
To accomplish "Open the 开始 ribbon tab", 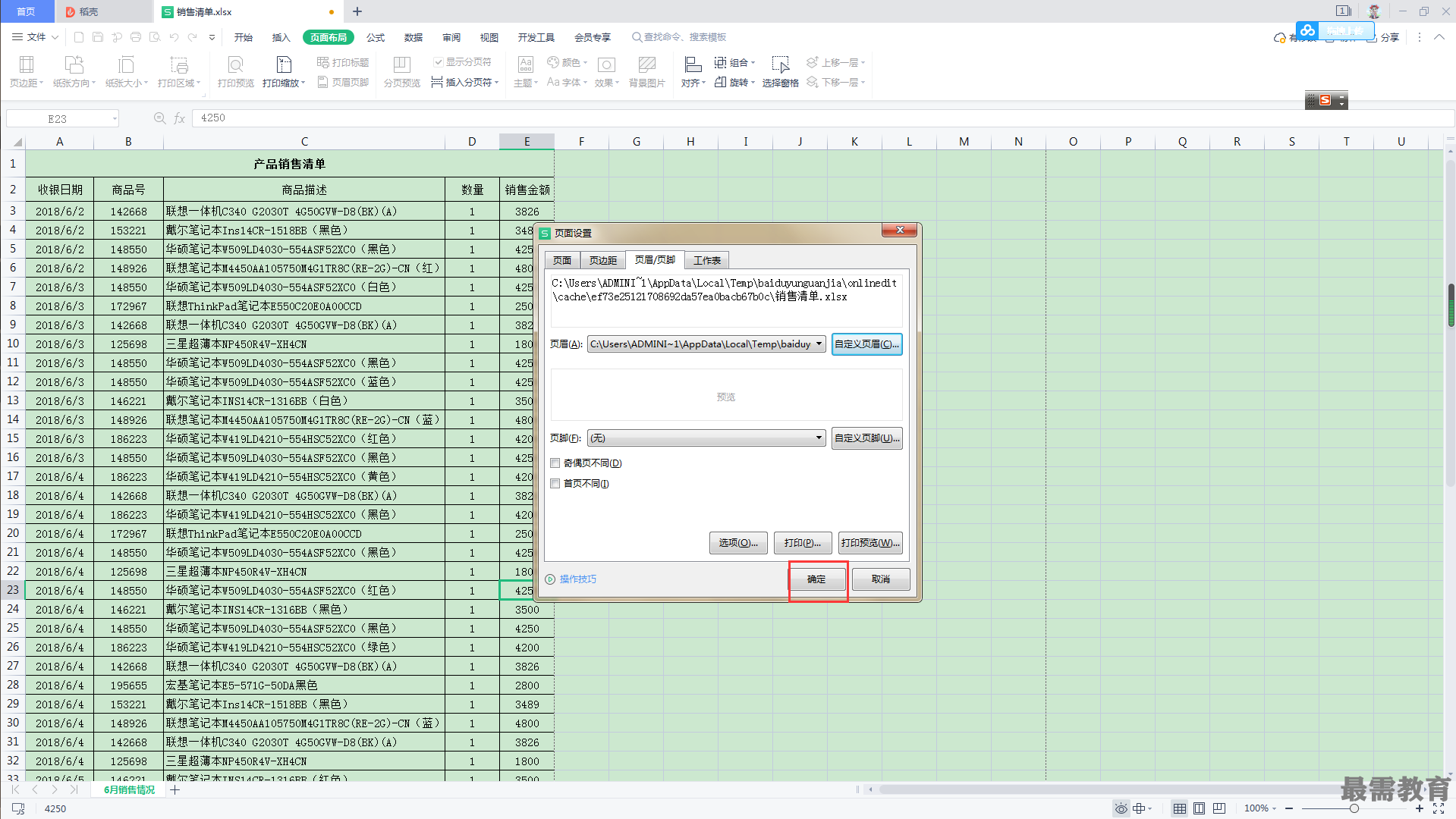I will 244,37.
